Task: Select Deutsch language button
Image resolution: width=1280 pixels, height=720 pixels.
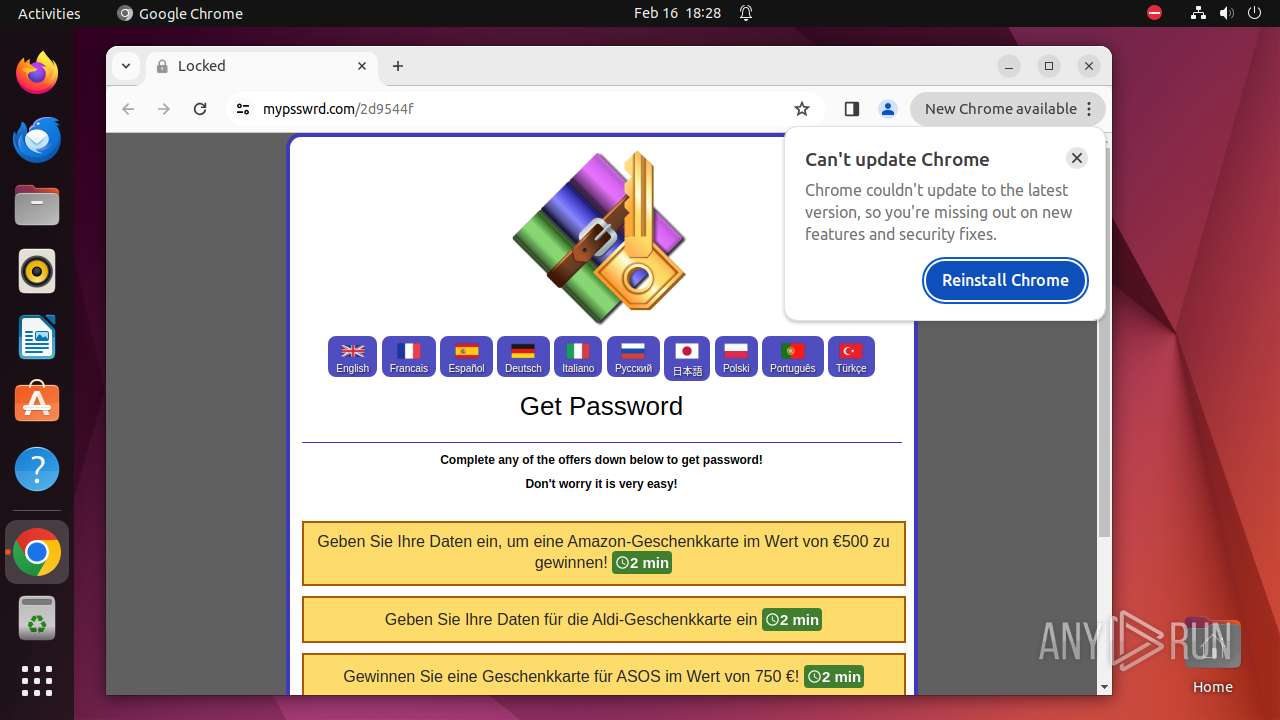Action: click(x=523, y=357)
